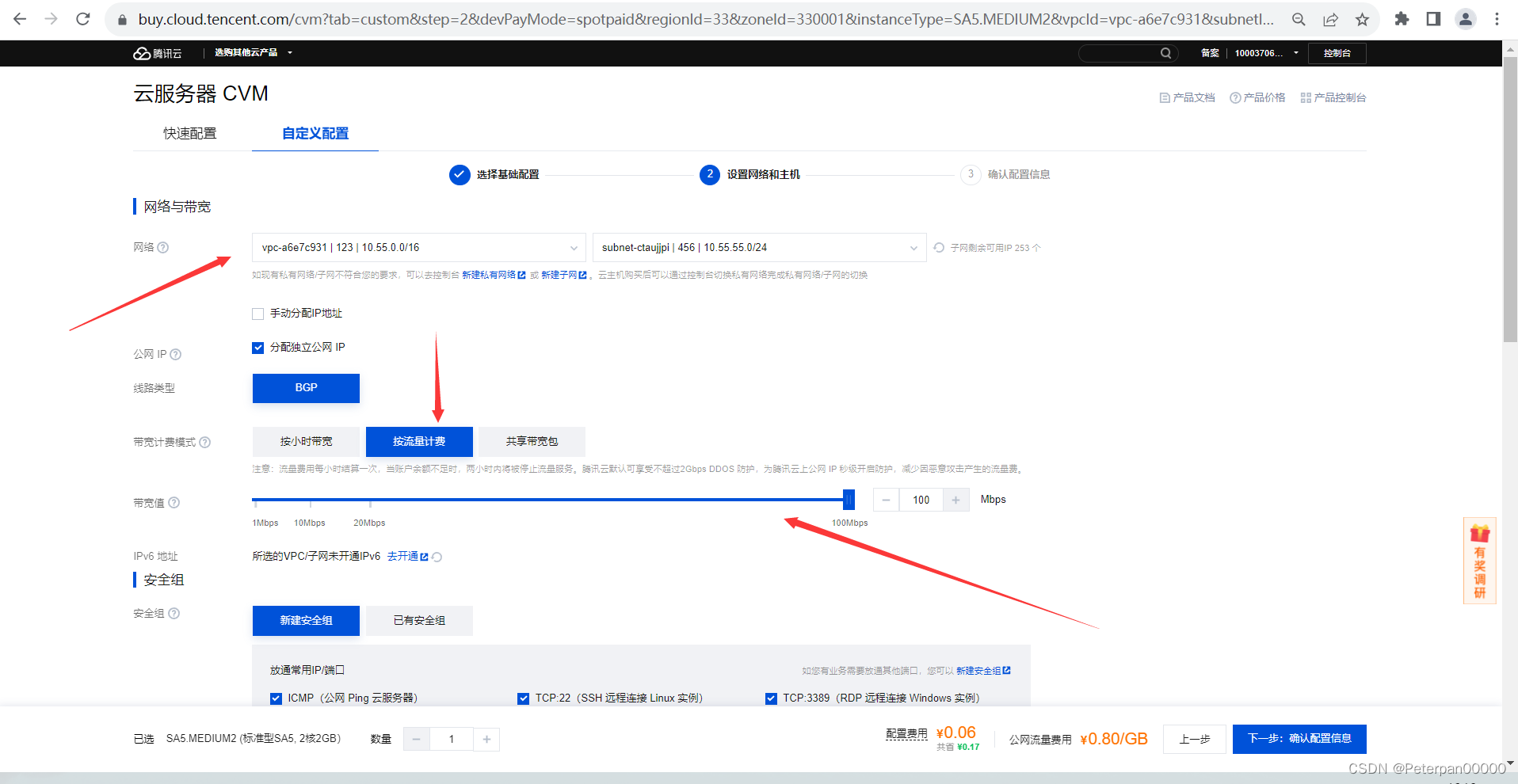Open 产品控制台 link
This screenshot has width=1518, height=784.
1333,97
